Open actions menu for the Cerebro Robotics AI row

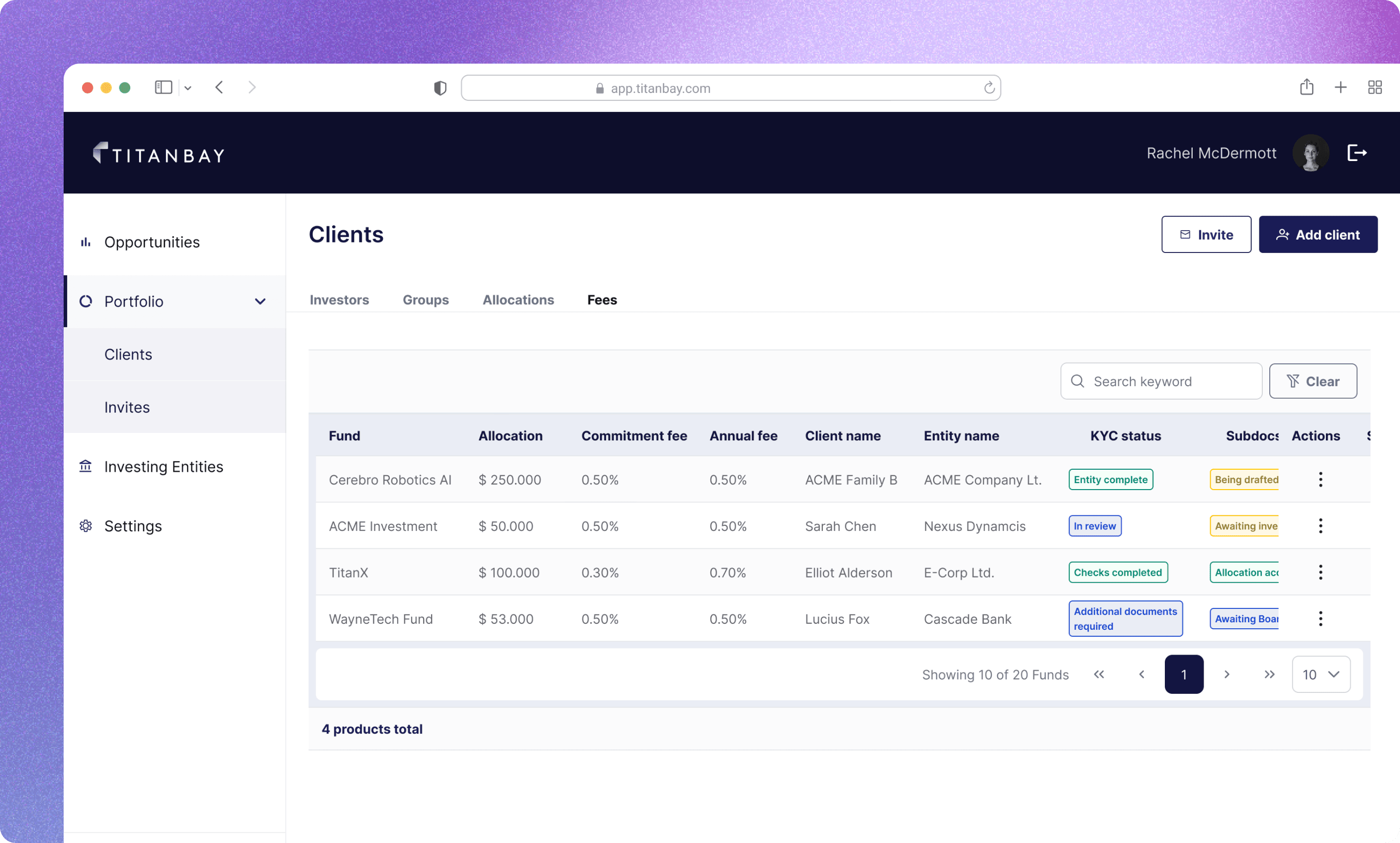pos(1320,480)
